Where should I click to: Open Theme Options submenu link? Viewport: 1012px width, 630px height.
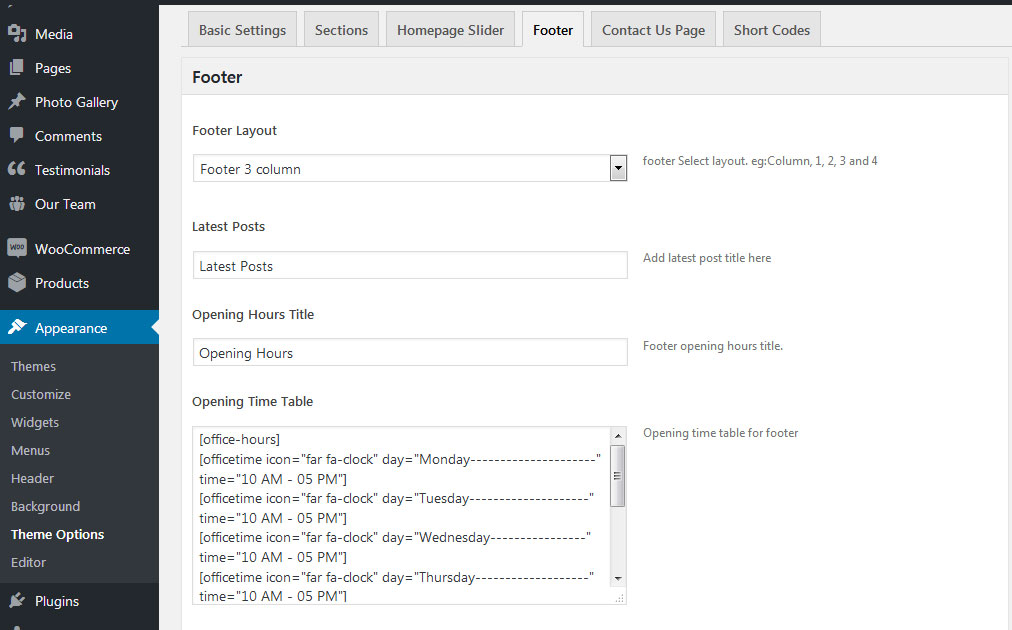pyautogui.click(x=57, y=534)
